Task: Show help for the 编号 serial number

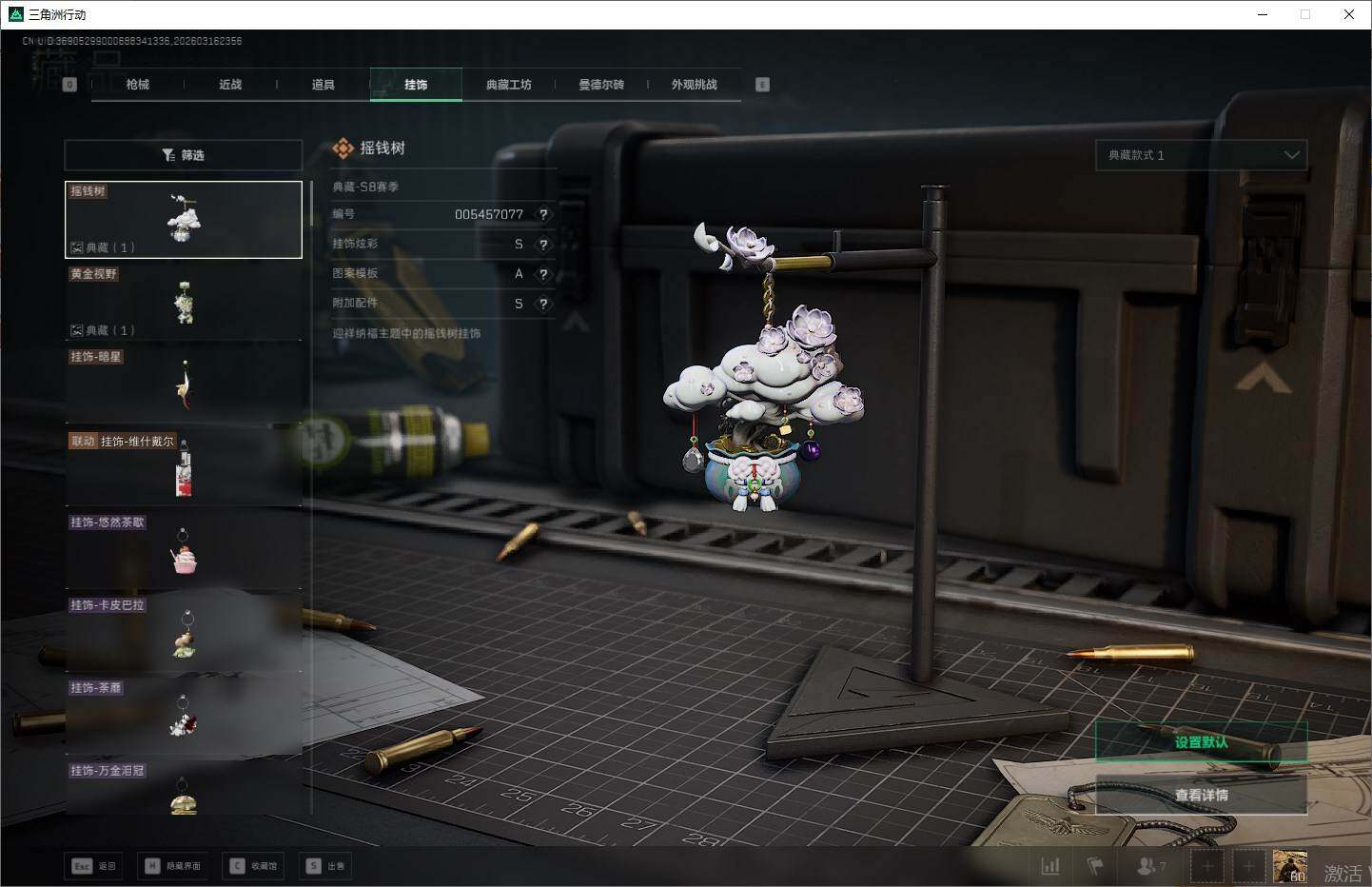Action: click(543, 215)
